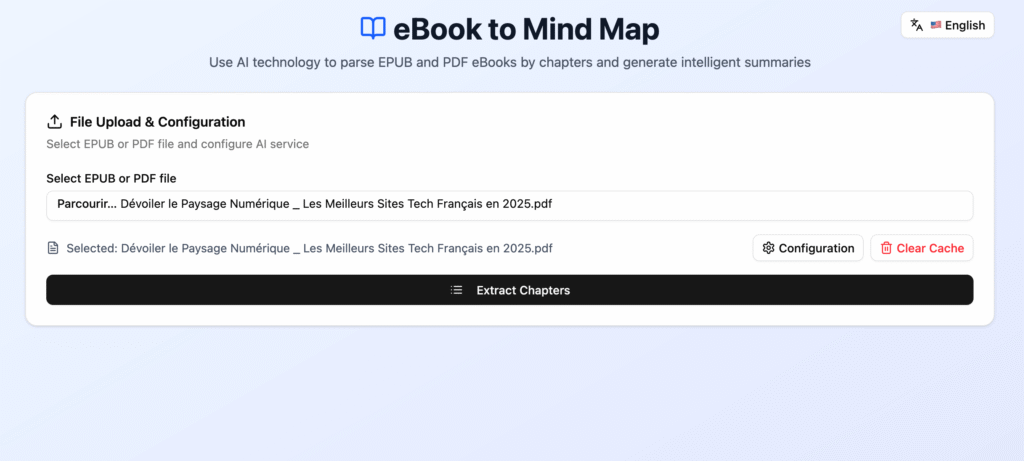Click the trash can icon in Clear Cache
Viewport: 1024px width, 461px height.
[x=886, y=248]
